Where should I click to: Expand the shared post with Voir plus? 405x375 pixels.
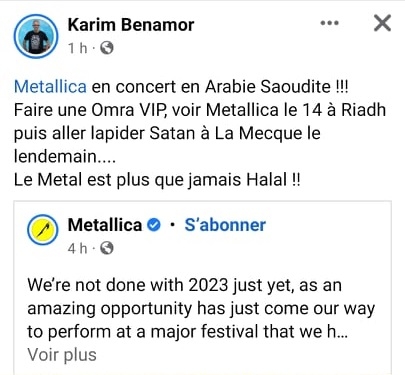click(x=62, y=355)
